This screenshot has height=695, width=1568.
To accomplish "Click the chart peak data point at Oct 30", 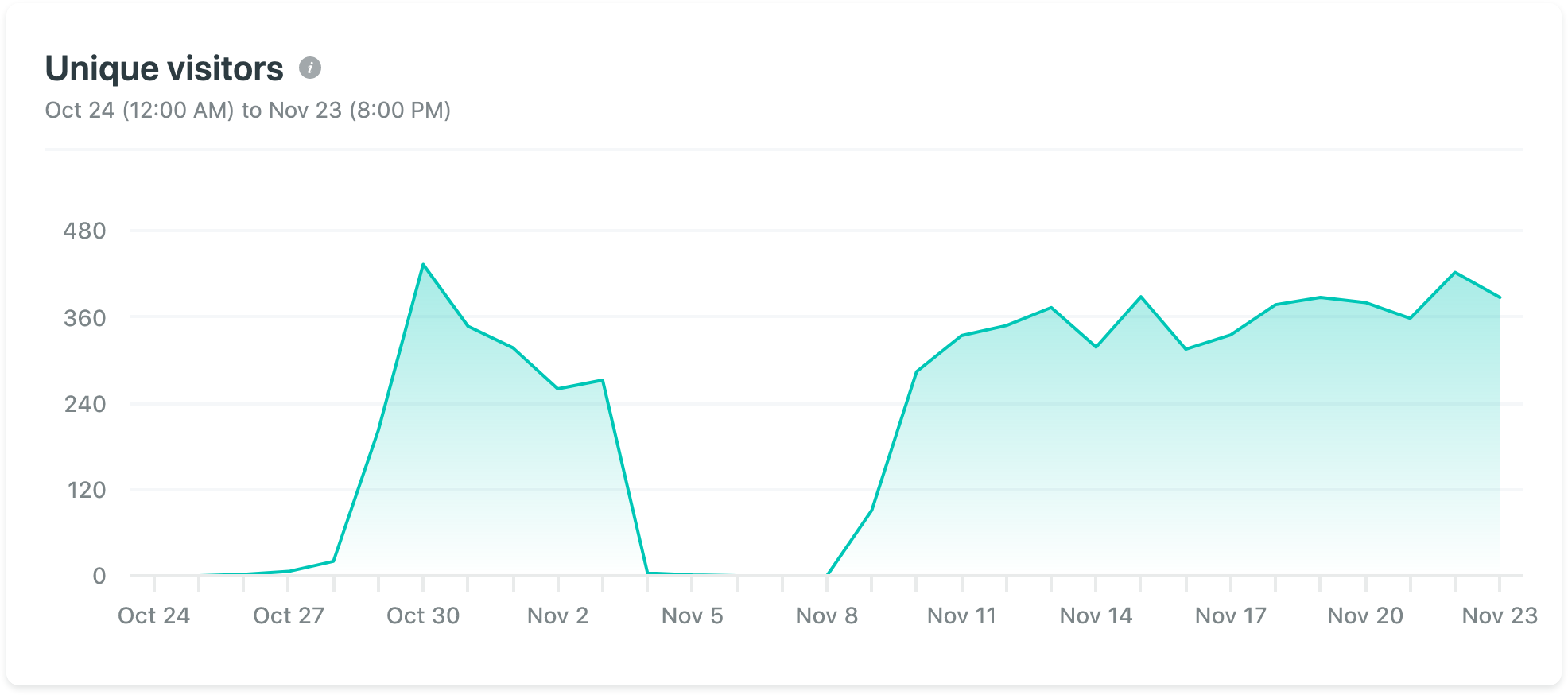I will (x=423, y=264).
